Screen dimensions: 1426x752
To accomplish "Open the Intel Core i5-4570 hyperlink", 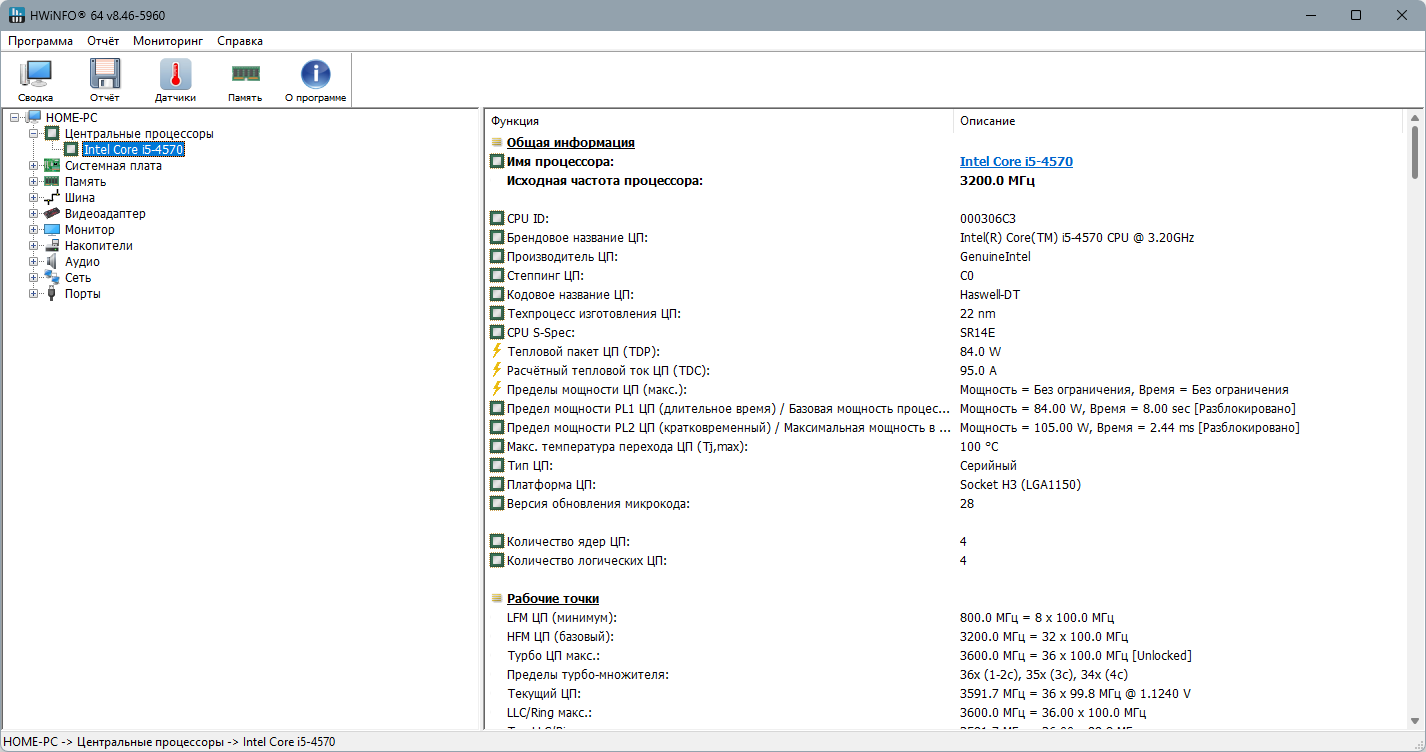I will [x=1016, y=162].
